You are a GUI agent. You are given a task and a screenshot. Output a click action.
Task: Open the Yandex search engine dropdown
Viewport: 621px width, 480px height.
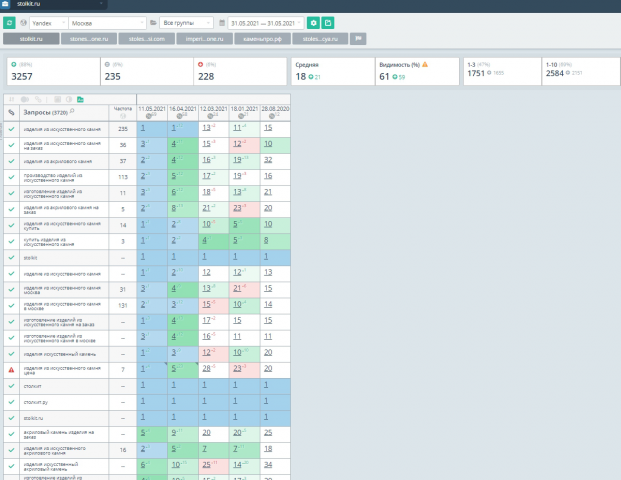click(49, 23)
